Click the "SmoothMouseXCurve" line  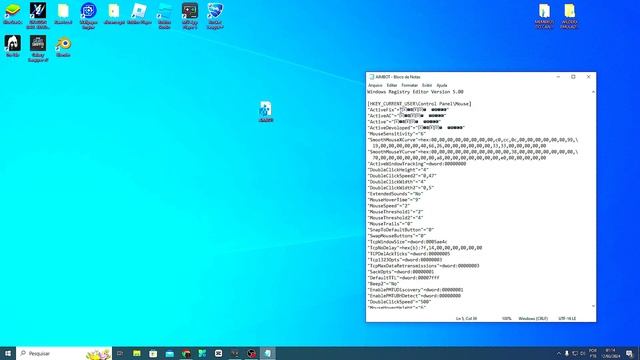click(x=473, y=140)
